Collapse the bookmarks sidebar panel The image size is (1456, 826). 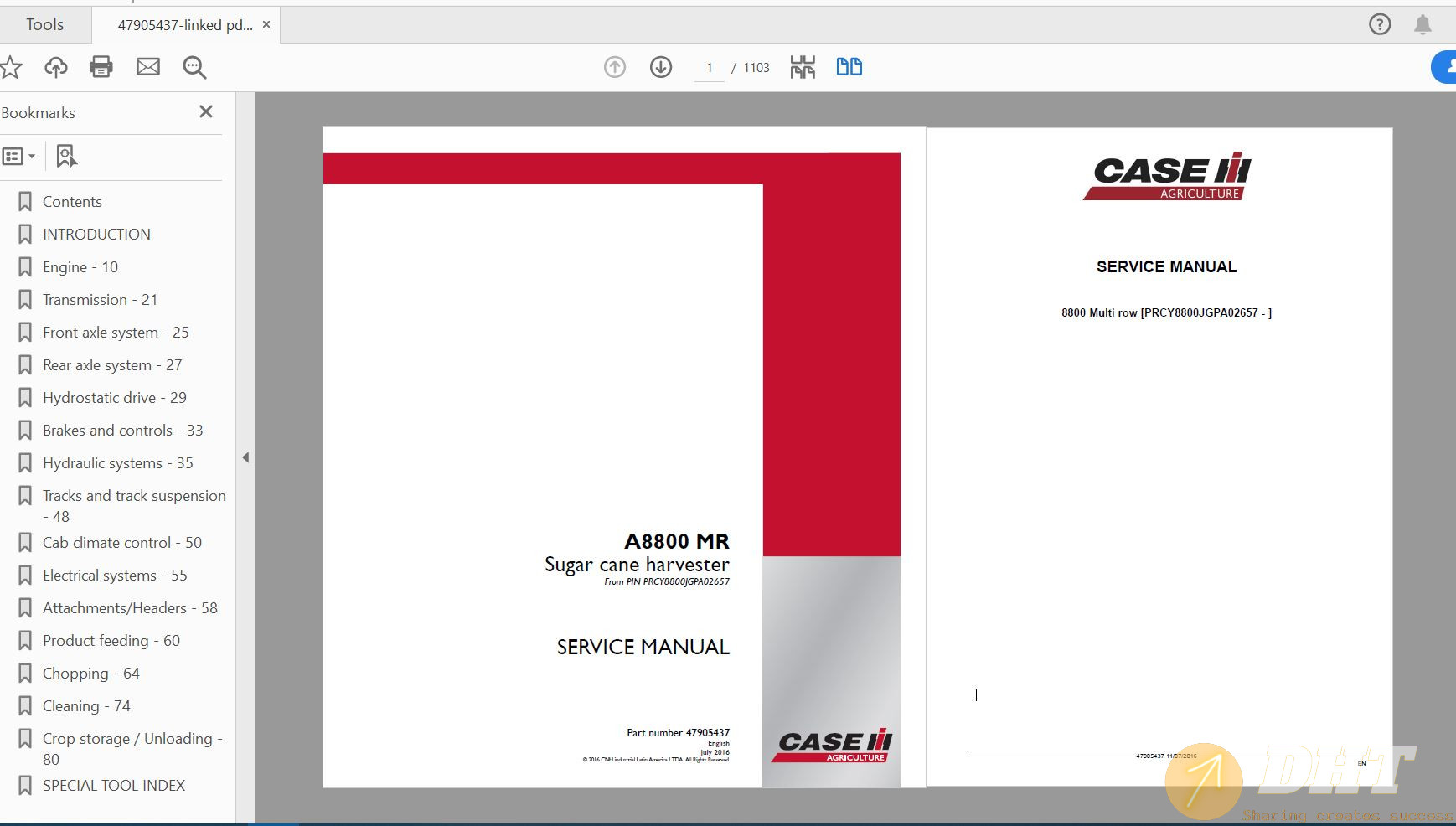(206, 111)
